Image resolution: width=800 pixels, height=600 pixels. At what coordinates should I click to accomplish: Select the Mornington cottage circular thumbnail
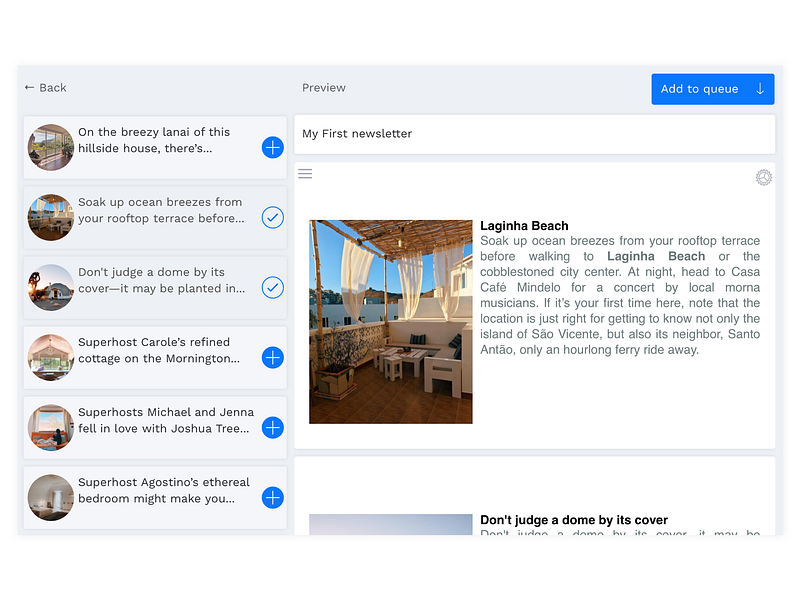[x=51, y=358]
